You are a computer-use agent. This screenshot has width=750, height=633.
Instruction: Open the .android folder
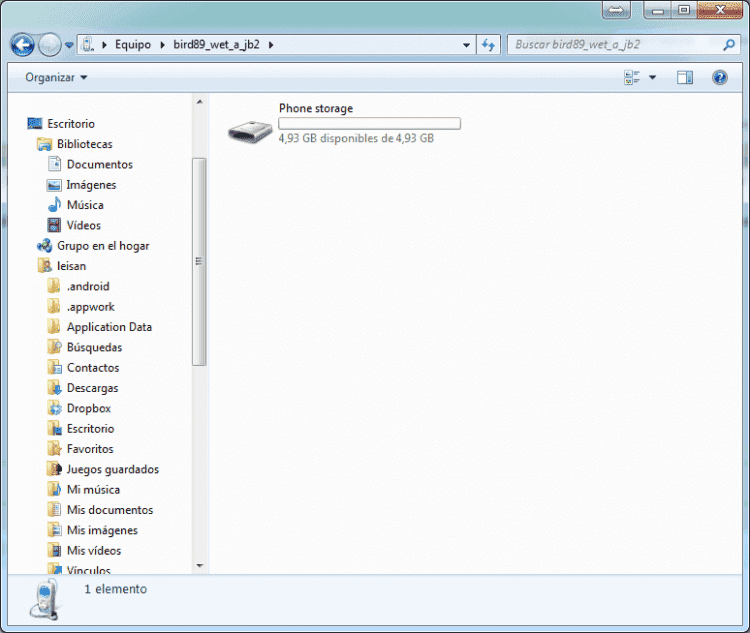click(x=88, y=286)
